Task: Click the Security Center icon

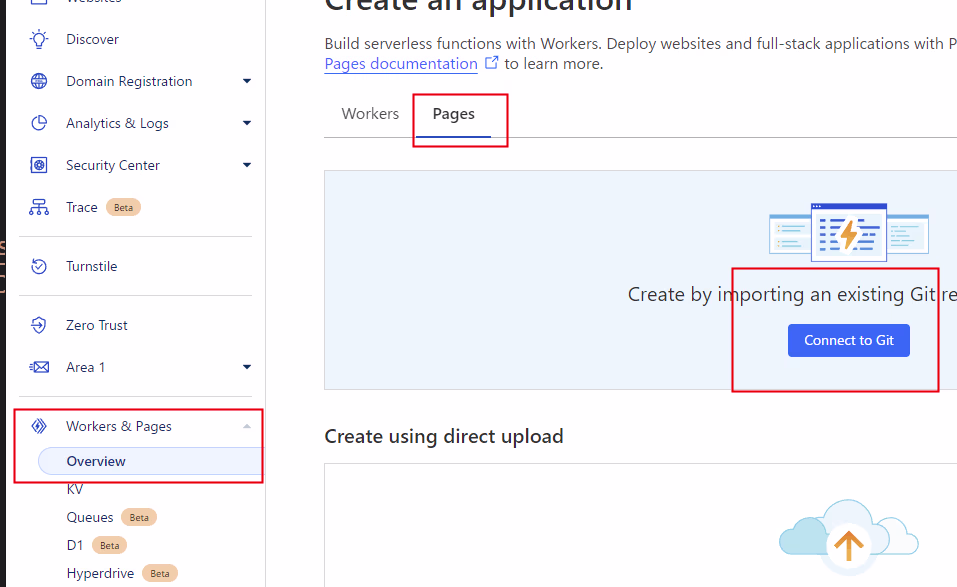Action: pos(39,165)
